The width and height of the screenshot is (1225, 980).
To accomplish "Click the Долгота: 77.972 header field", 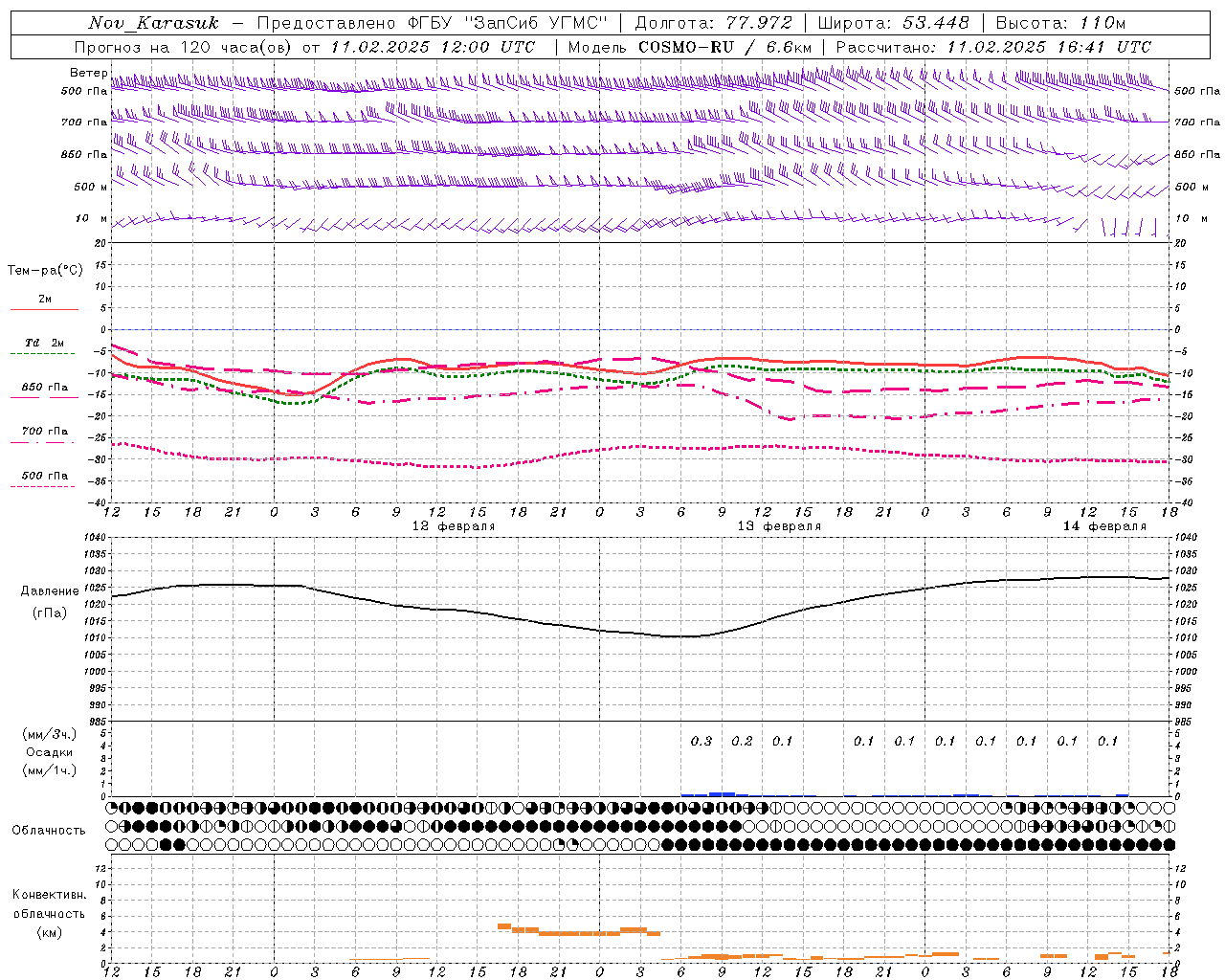I will click(x=713, y=23).
